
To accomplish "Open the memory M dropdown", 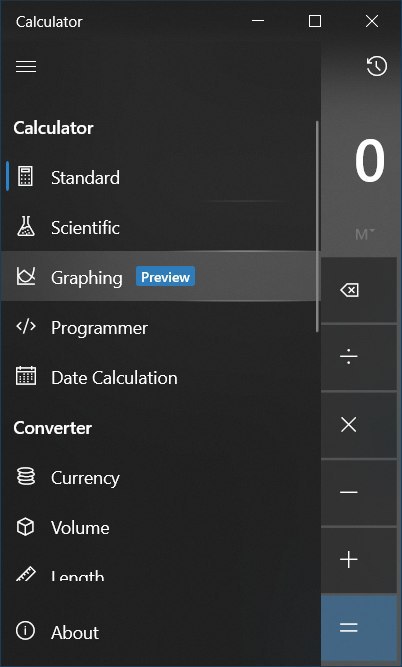I will coord(365,234).
